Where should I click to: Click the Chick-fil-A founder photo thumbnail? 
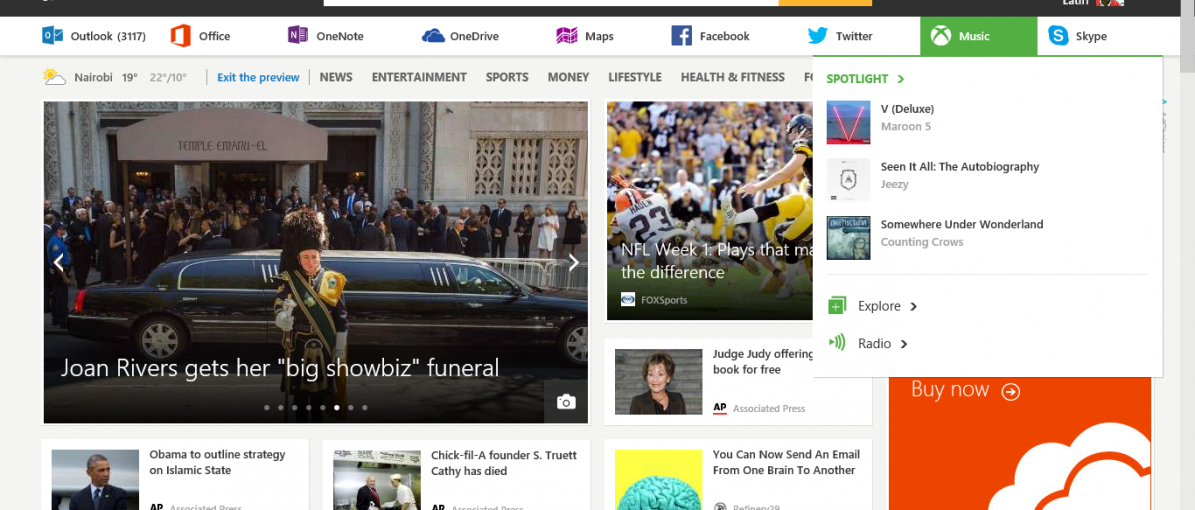[377, 480]
